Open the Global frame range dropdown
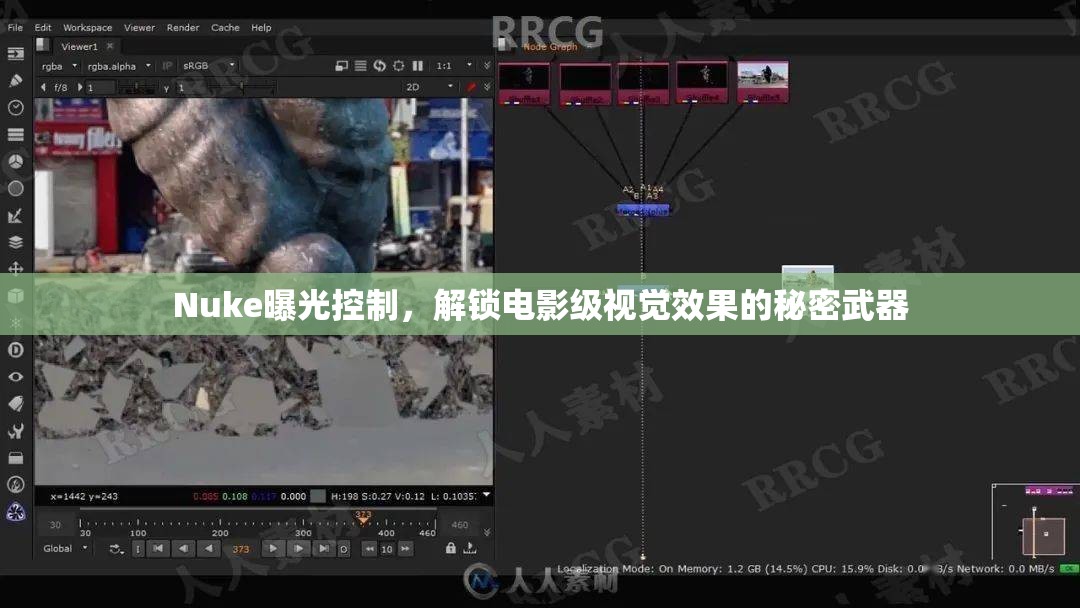Screen dimensions: 1080x608 [x=65, y=549]
